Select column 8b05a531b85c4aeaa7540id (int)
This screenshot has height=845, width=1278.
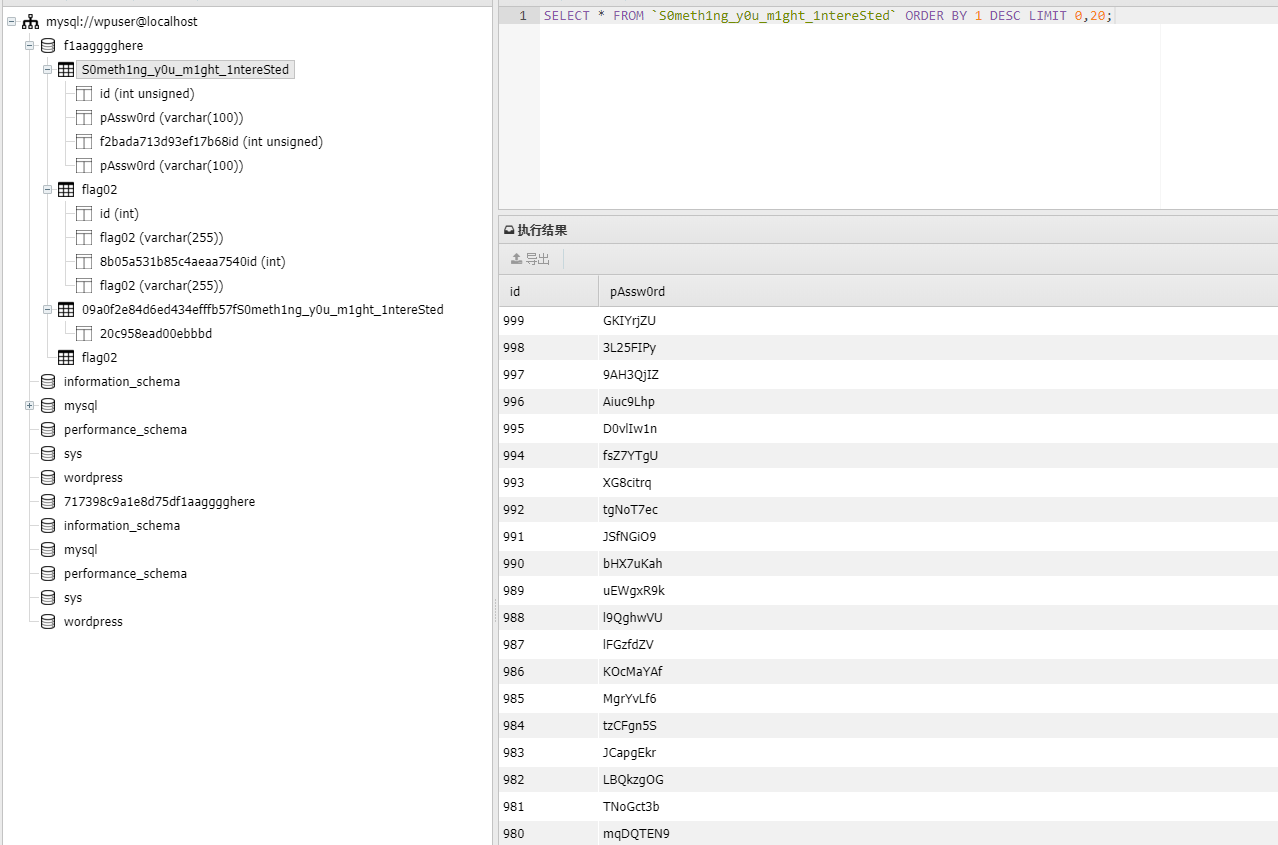pos(192,261)
